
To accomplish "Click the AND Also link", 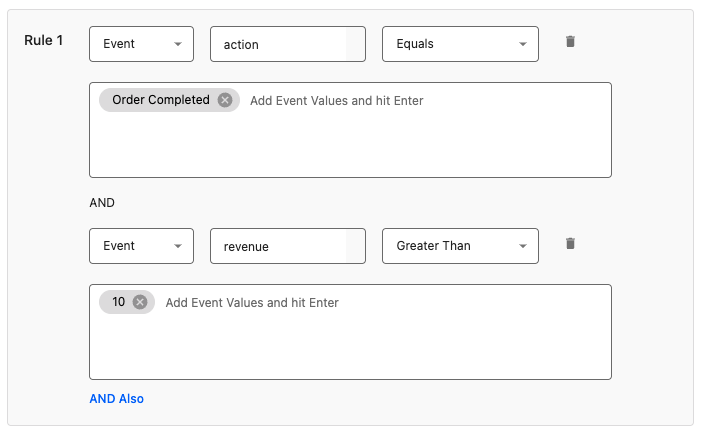I will tap(116, 399).
